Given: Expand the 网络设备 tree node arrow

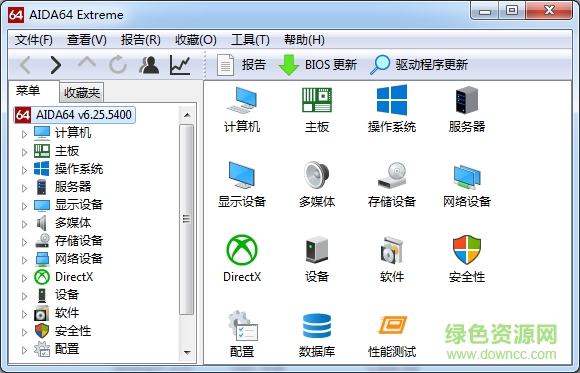Looking at the screenshot, I should [24, 260].
